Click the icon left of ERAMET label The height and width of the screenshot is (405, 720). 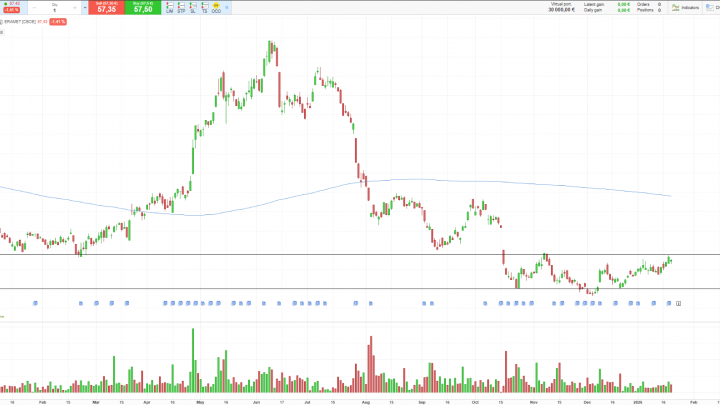tap(3, 20)
